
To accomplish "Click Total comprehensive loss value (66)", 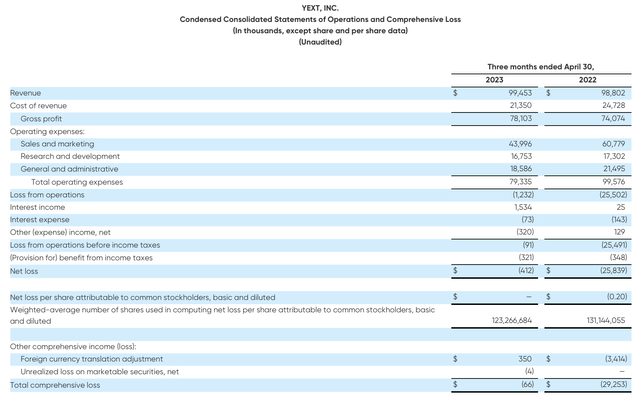I will pyautogui.click(x=527, y=384).
